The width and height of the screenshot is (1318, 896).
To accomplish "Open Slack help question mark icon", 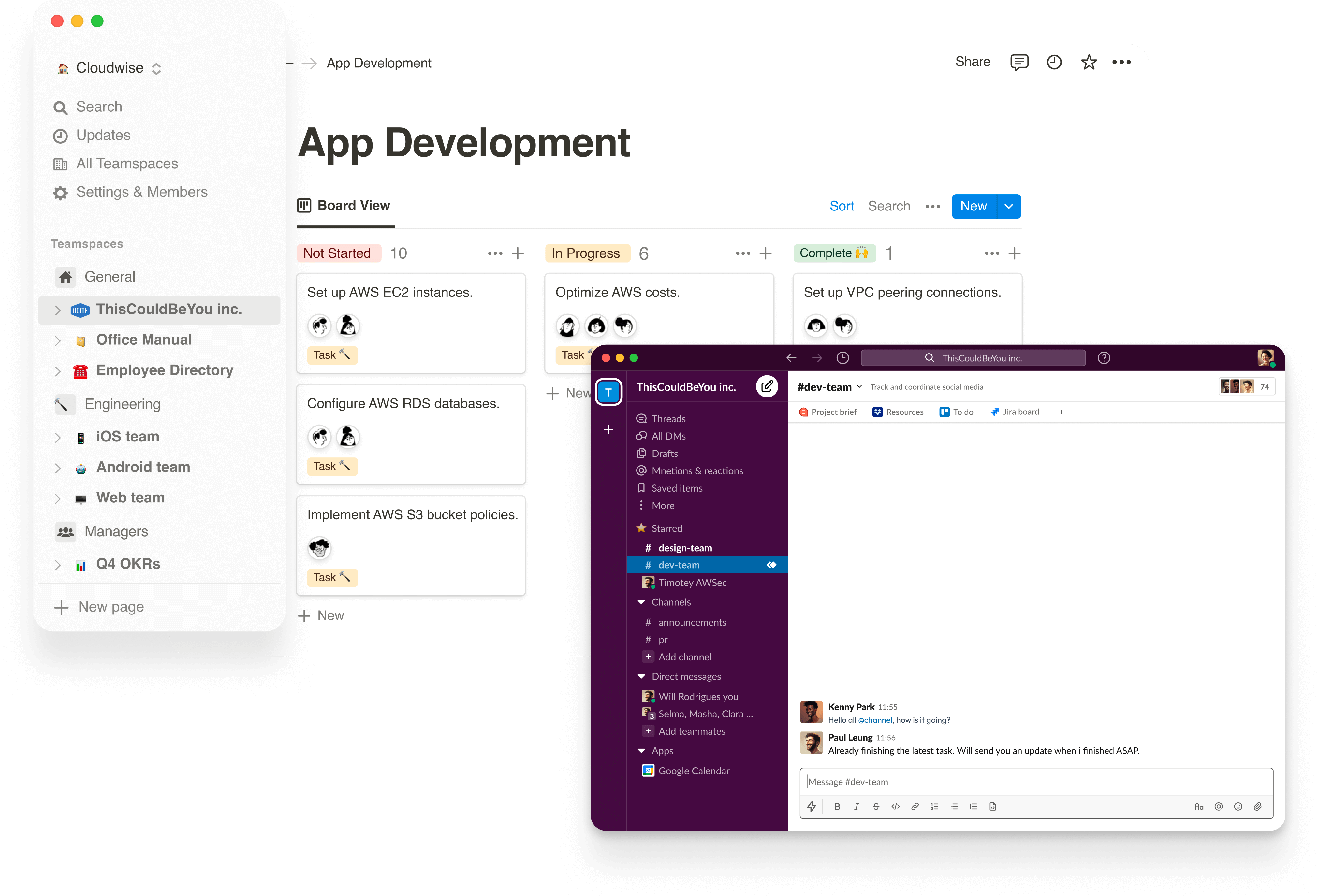I will point(1104,358).
